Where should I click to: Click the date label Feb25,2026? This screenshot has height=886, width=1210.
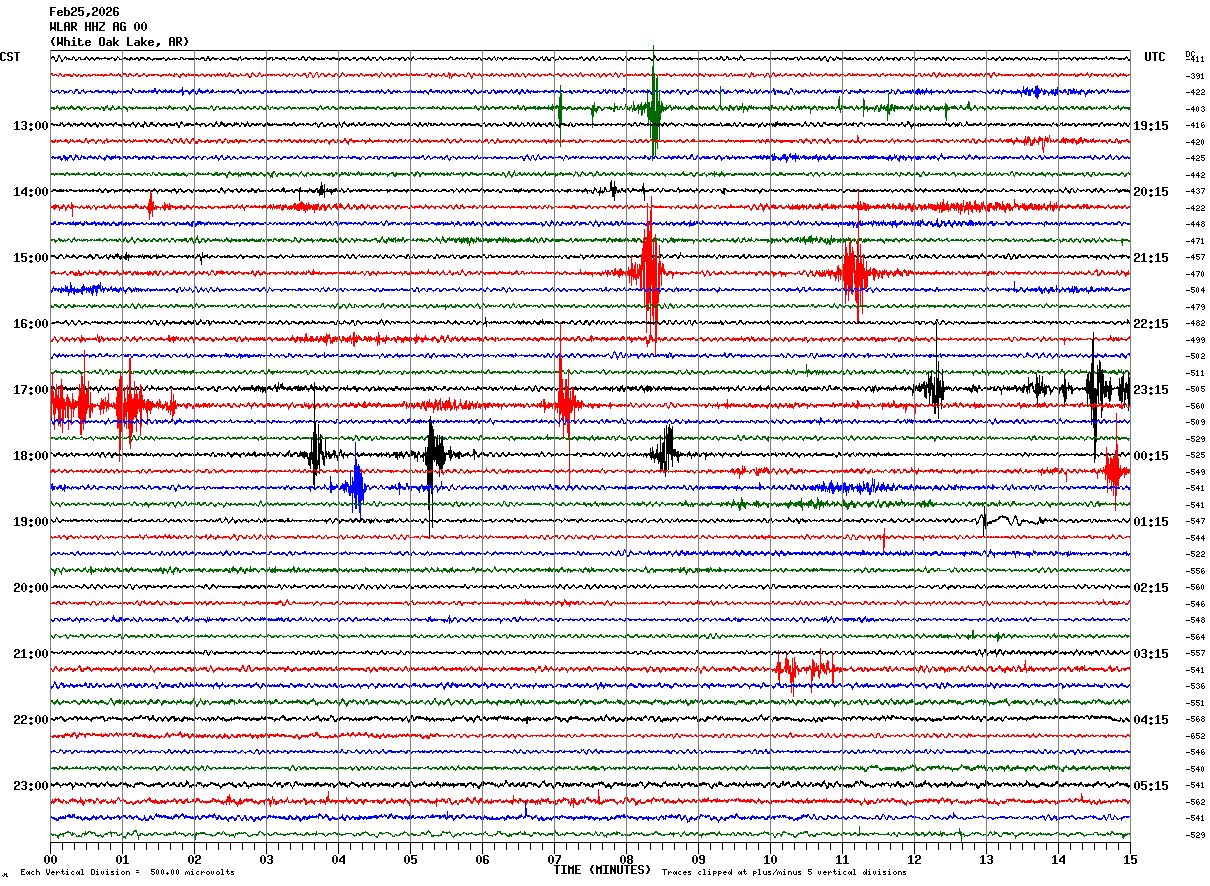(84, 12)
